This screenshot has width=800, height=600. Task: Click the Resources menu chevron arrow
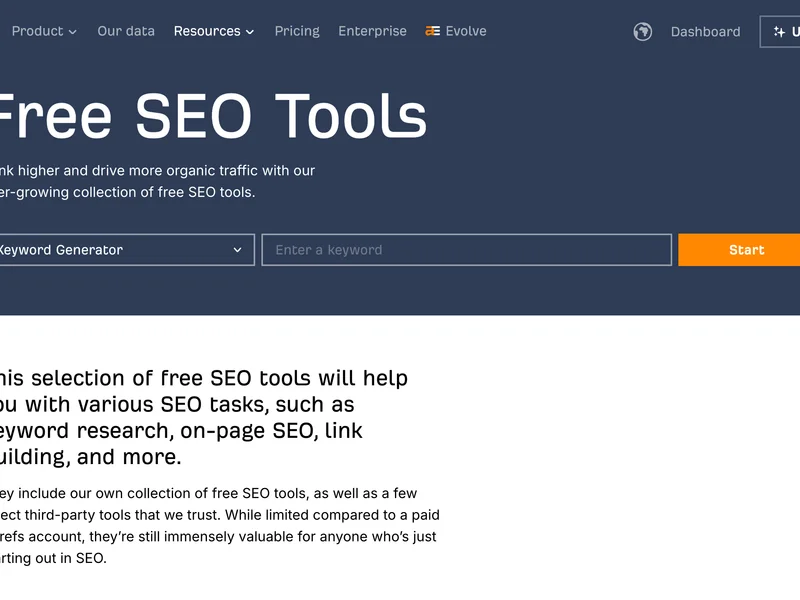tap(249, 32)
